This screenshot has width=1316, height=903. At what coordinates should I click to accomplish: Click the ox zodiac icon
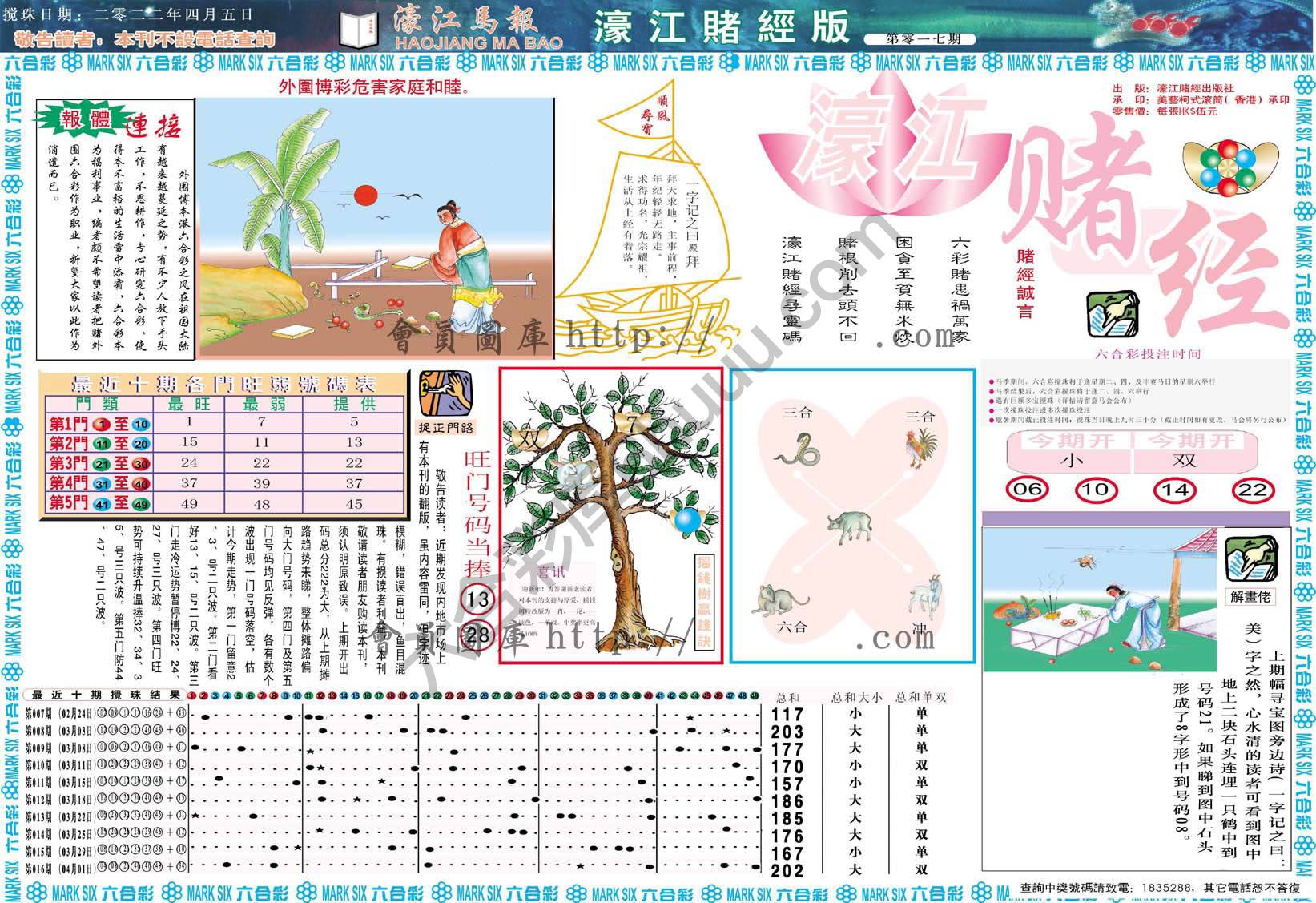click(851, 526)
